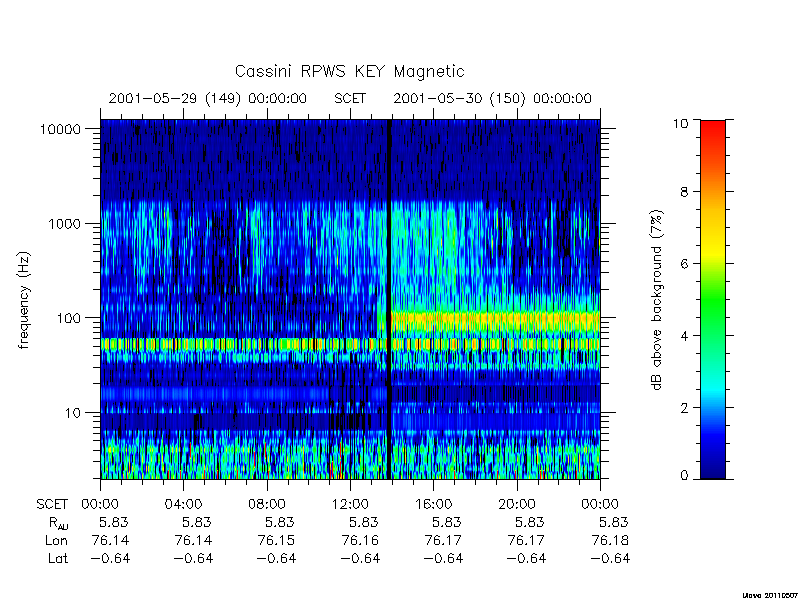Select the 04:00 time axis label
Screen dimensions: 800x600
[x=184, y=505]
